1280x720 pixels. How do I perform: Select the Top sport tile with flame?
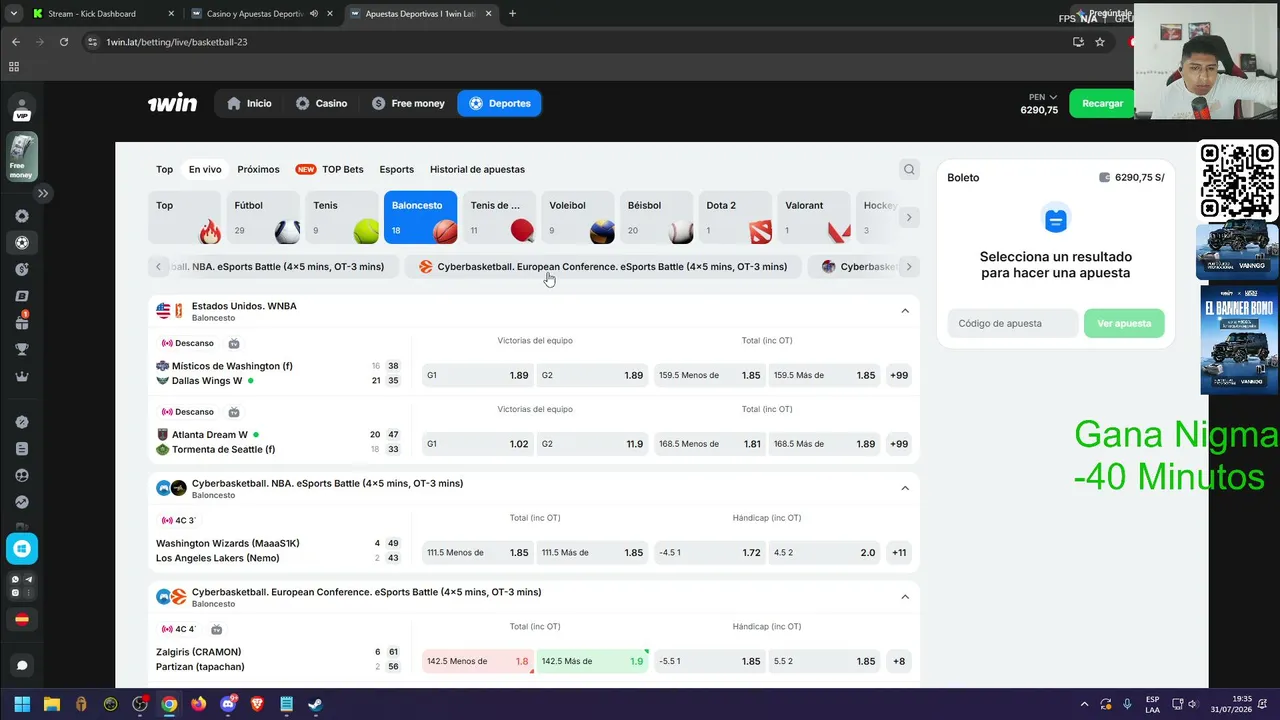185,217
